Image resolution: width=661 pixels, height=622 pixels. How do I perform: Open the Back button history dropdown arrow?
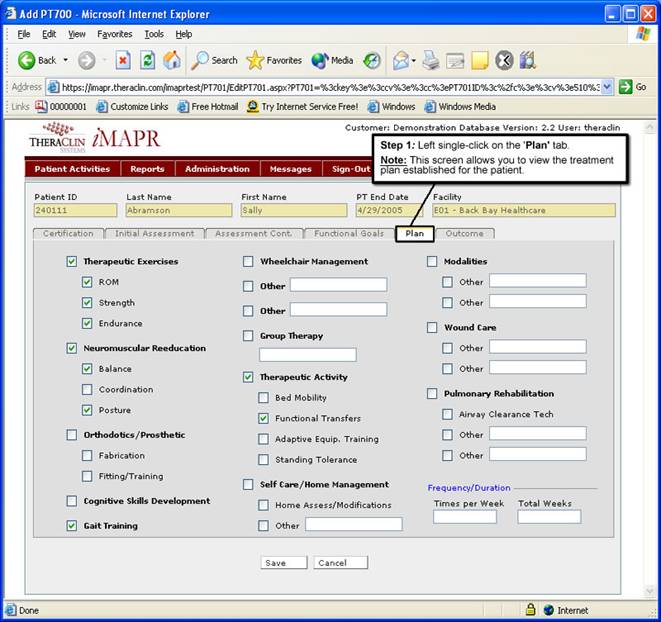coord(66,60)
